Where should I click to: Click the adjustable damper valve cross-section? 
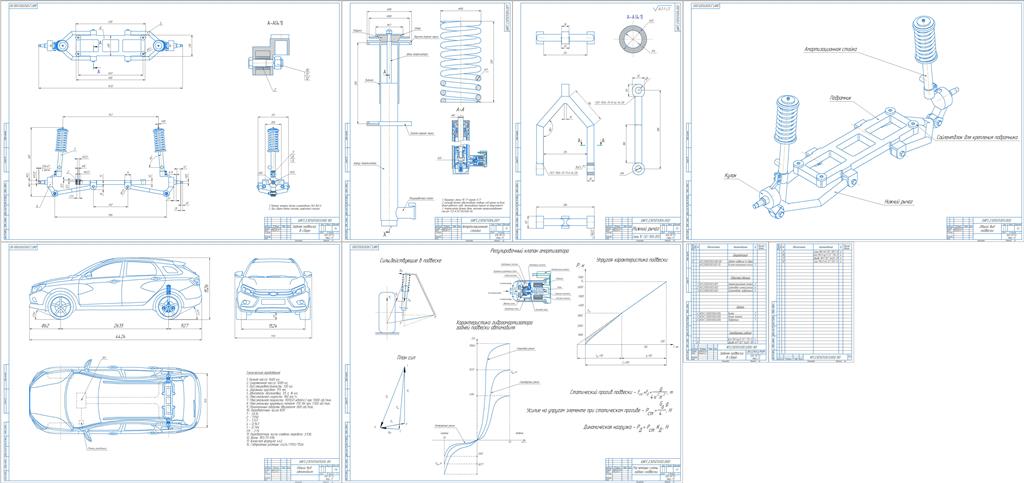[x=533, y=288]
